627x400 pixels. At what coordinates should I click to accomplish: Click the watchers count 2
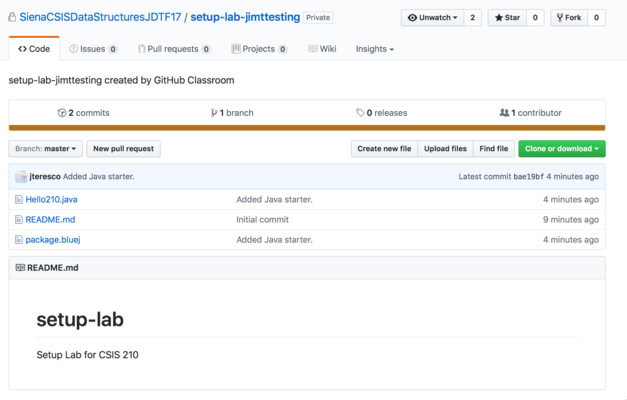coord(473,18)
